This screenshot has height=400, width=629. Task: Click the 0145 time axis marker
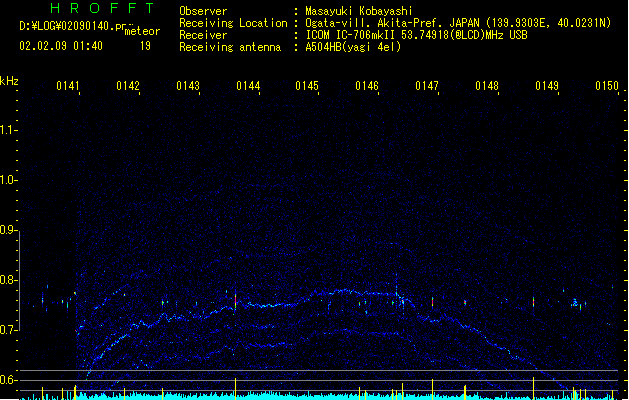tap(307, 86)
